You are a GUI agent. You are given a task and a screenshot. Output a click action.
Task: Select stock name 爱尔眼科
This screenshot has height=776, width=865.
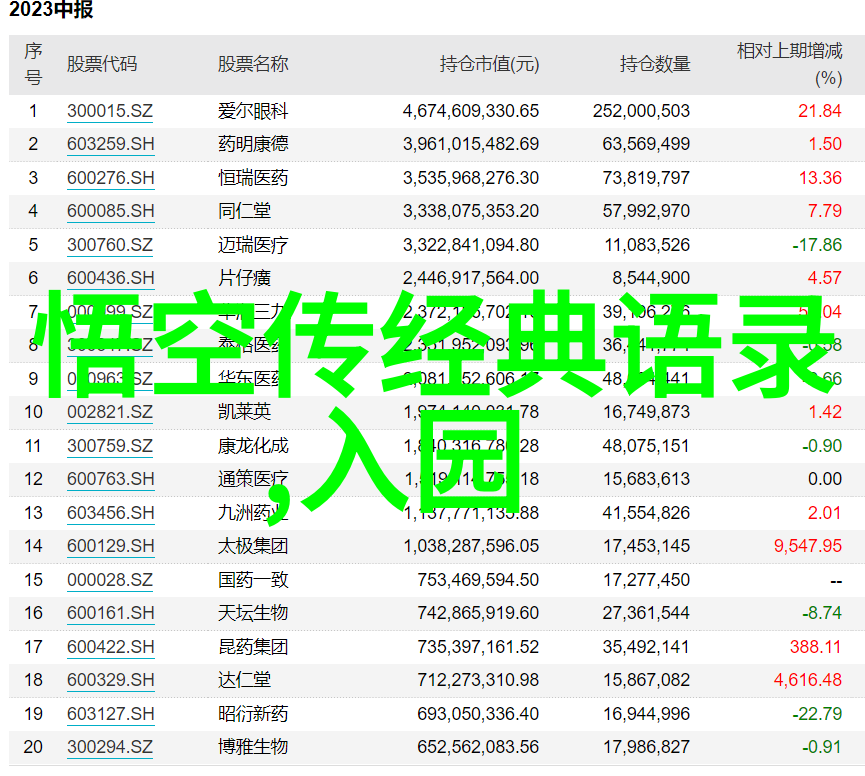pyautogui.click(x=253, y=111)
